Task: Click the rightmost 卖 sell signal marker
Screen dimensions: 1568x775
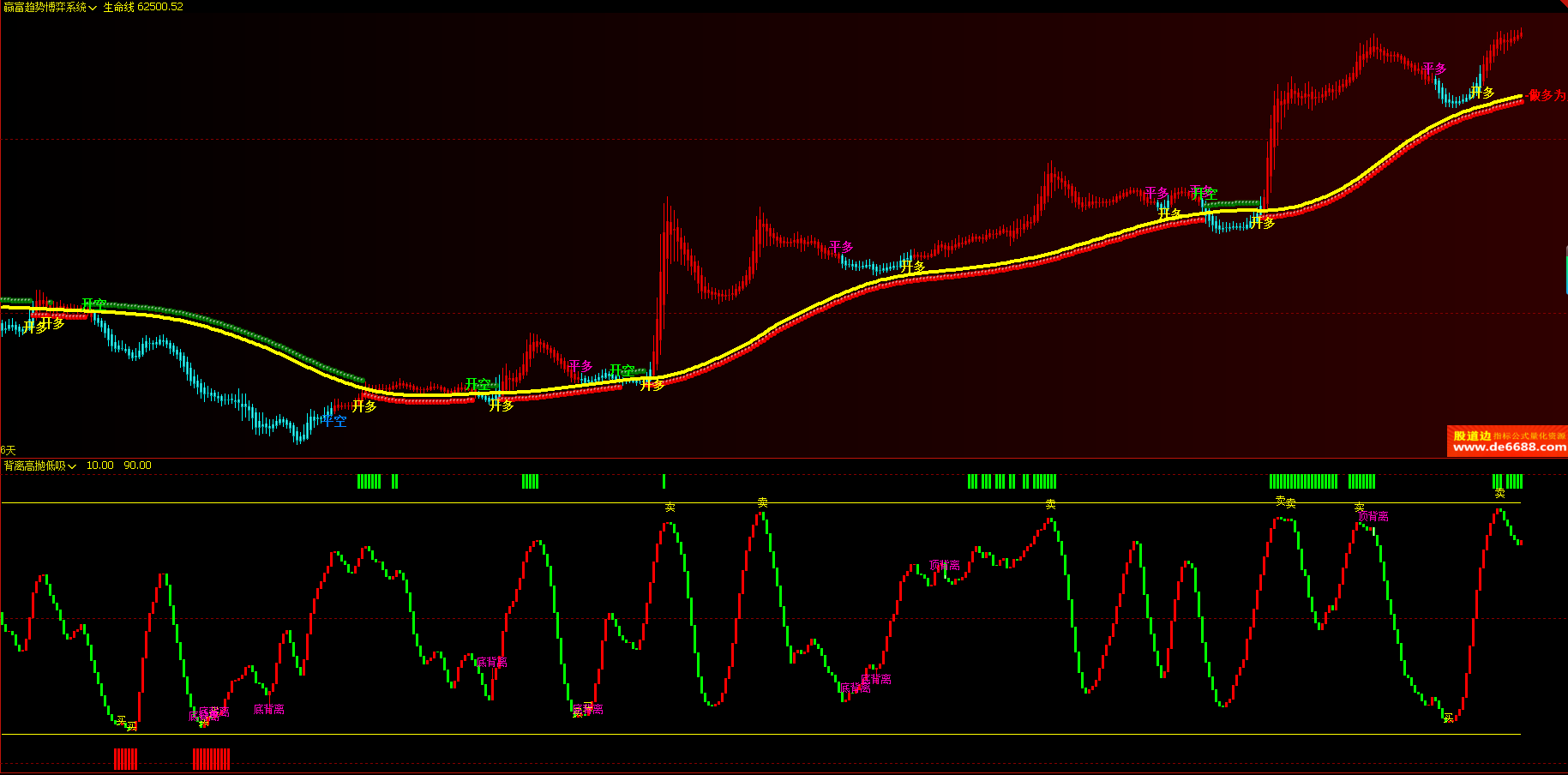Action: pyautogui.click(x=1499, y=494)
